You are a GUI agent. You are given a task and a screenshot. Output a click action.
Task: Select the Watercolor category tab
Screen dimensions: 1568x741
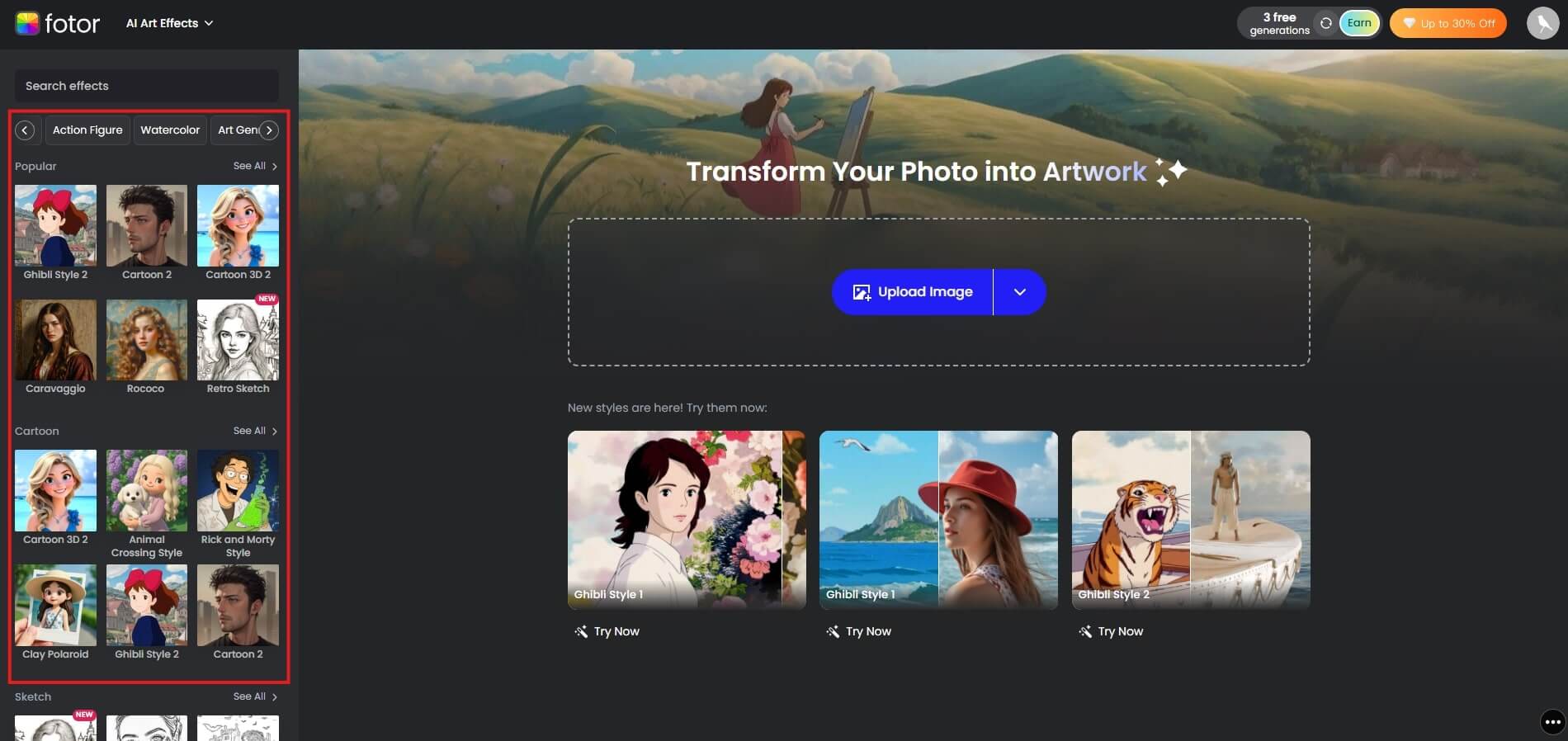[170, 130]
